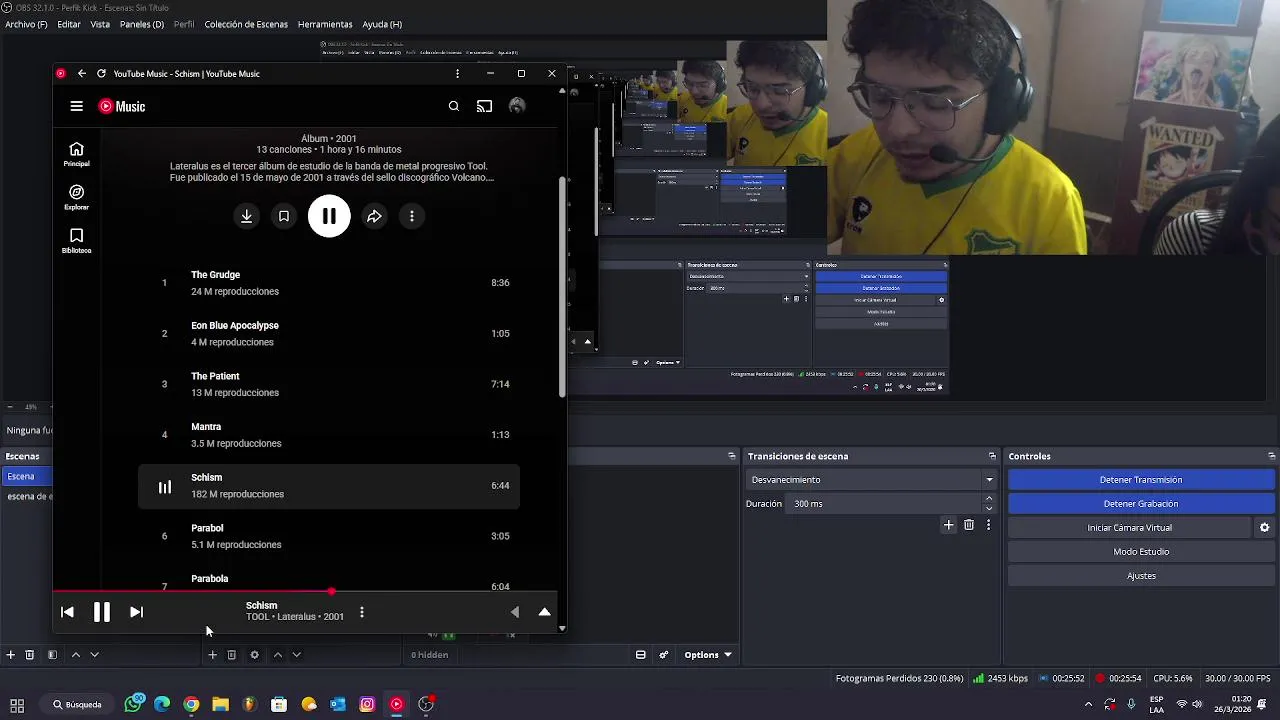
Task: Open the YouTube Music profile avatar
Action: (517, 106)
